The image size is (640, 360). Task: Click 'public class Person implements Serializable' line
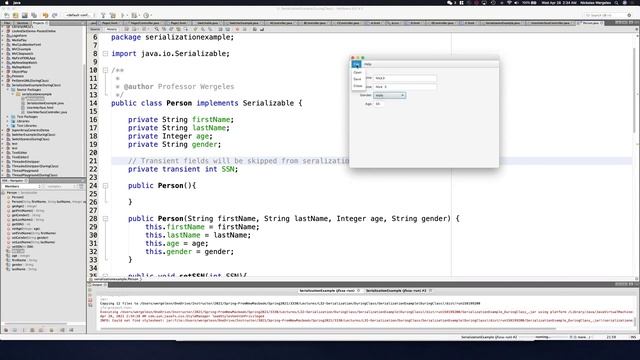click(x=207, y=103)
